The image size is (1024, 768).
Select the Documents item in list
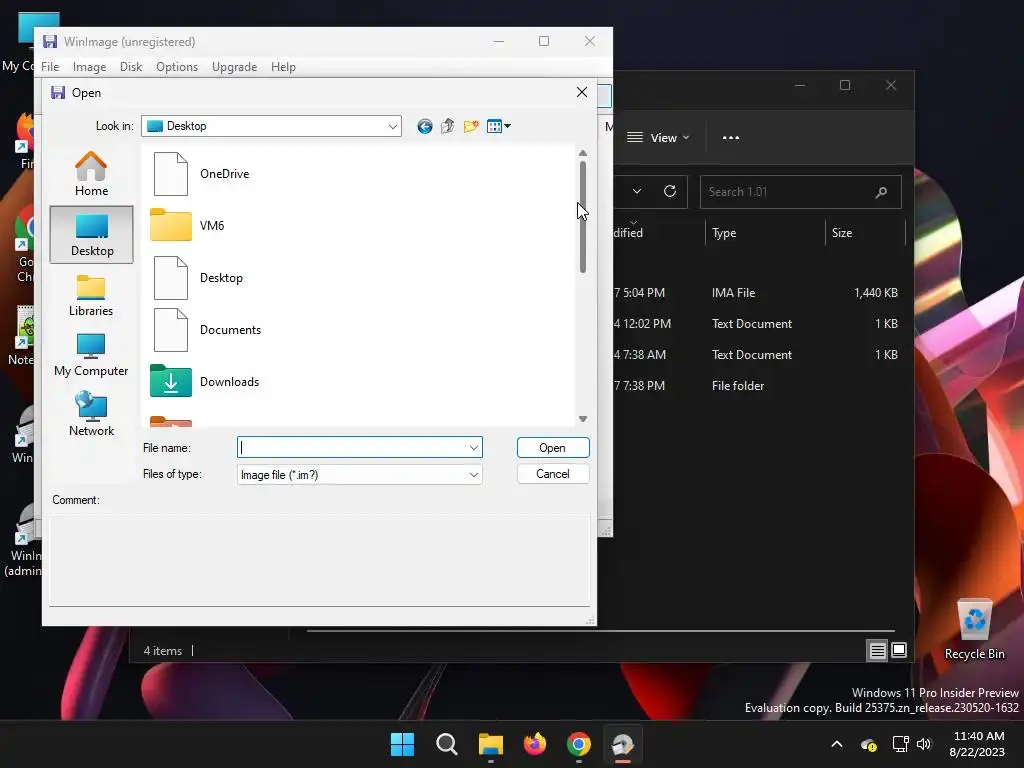(207, 330)
